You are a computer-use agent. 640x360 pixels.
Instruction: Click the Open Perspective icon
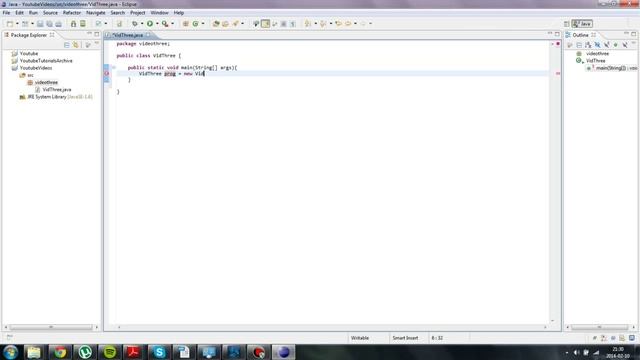(x=567, y=24)
